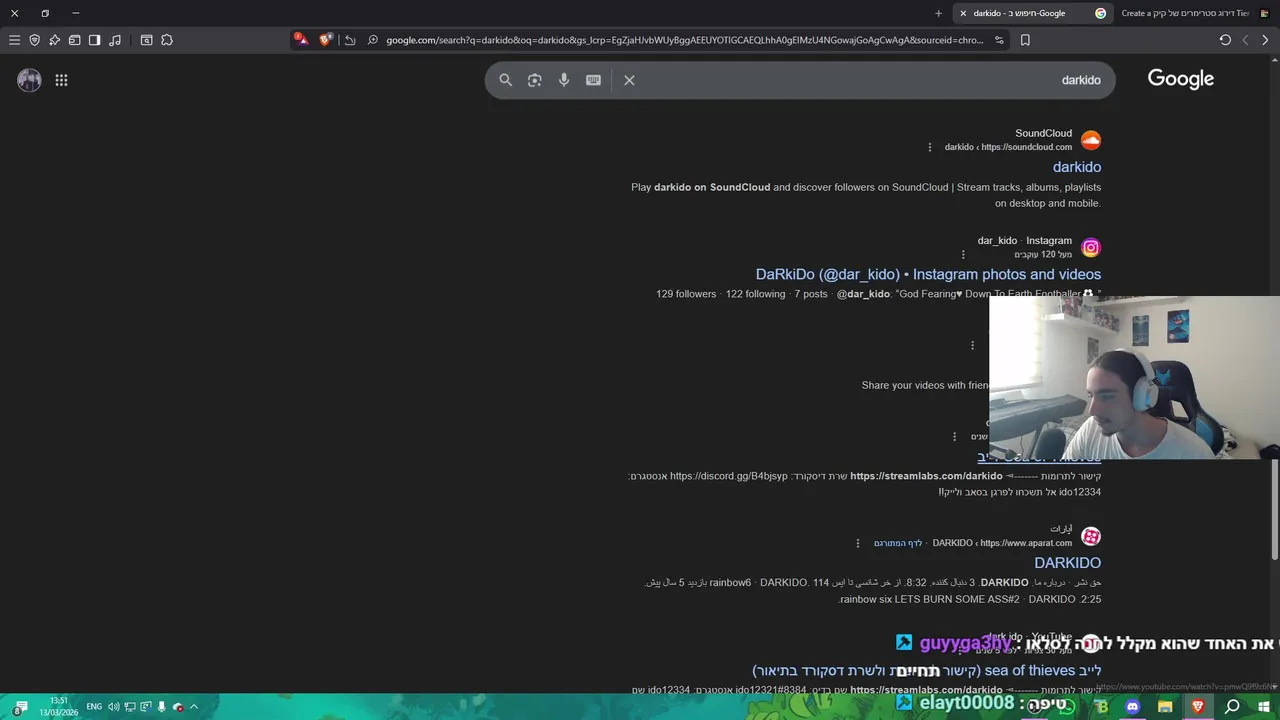
Task: Open the Windows Start button
Action: click(1264, 707)
